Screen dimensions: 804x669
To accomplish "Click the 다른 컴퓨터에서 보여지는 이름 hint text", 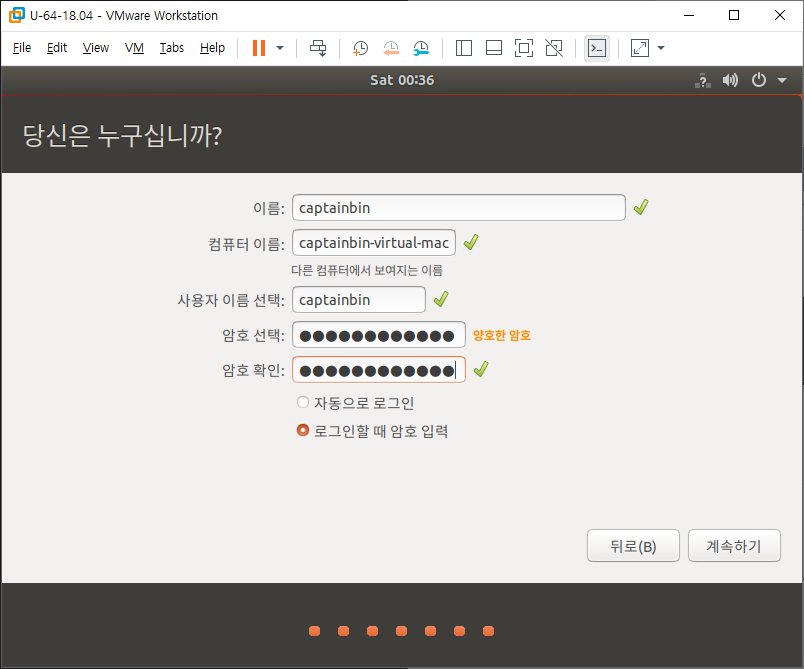I will [x=367, y=270].
